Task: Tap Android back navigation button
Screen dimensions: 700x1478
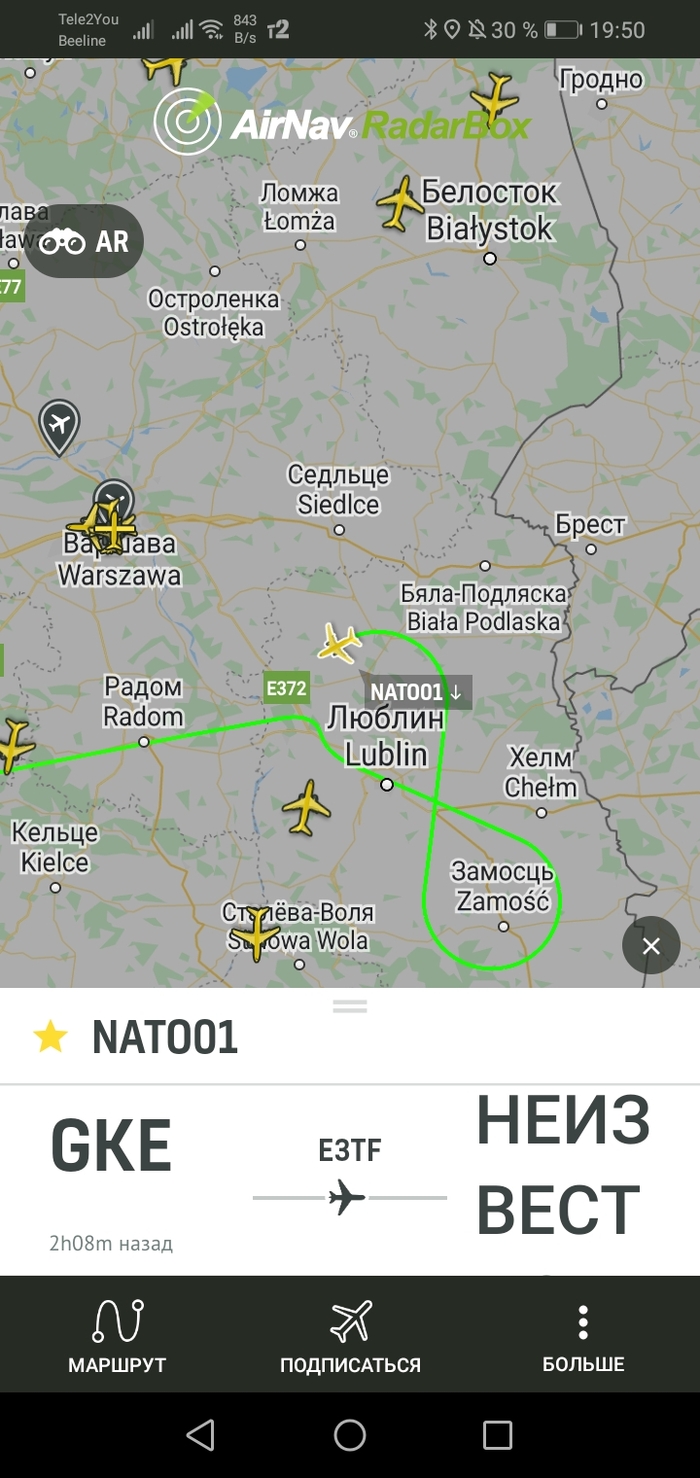Action: [x=200, y=1435]
